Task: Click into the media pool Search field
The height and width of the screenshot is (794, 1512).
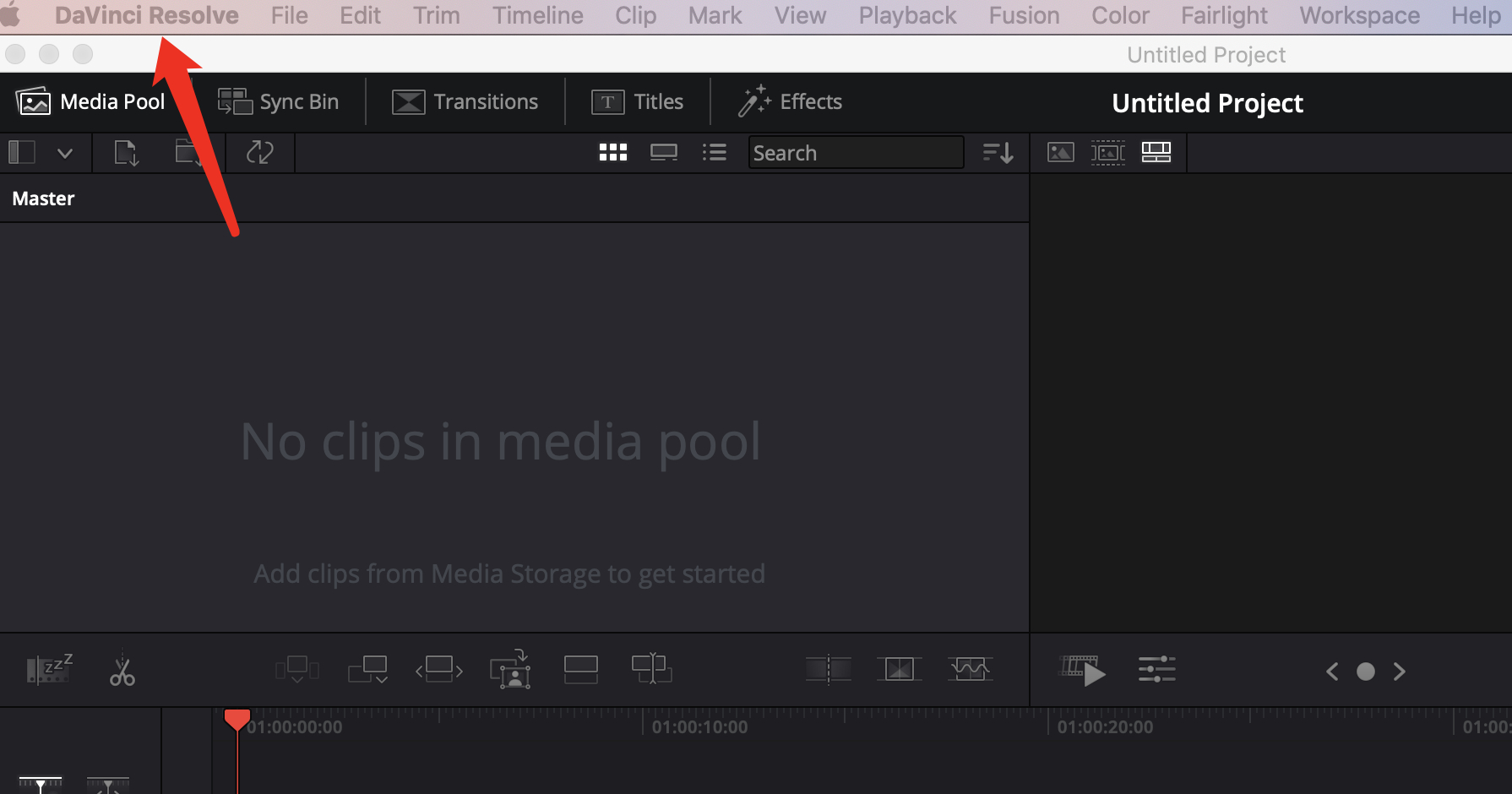Action: coord(855,153)
